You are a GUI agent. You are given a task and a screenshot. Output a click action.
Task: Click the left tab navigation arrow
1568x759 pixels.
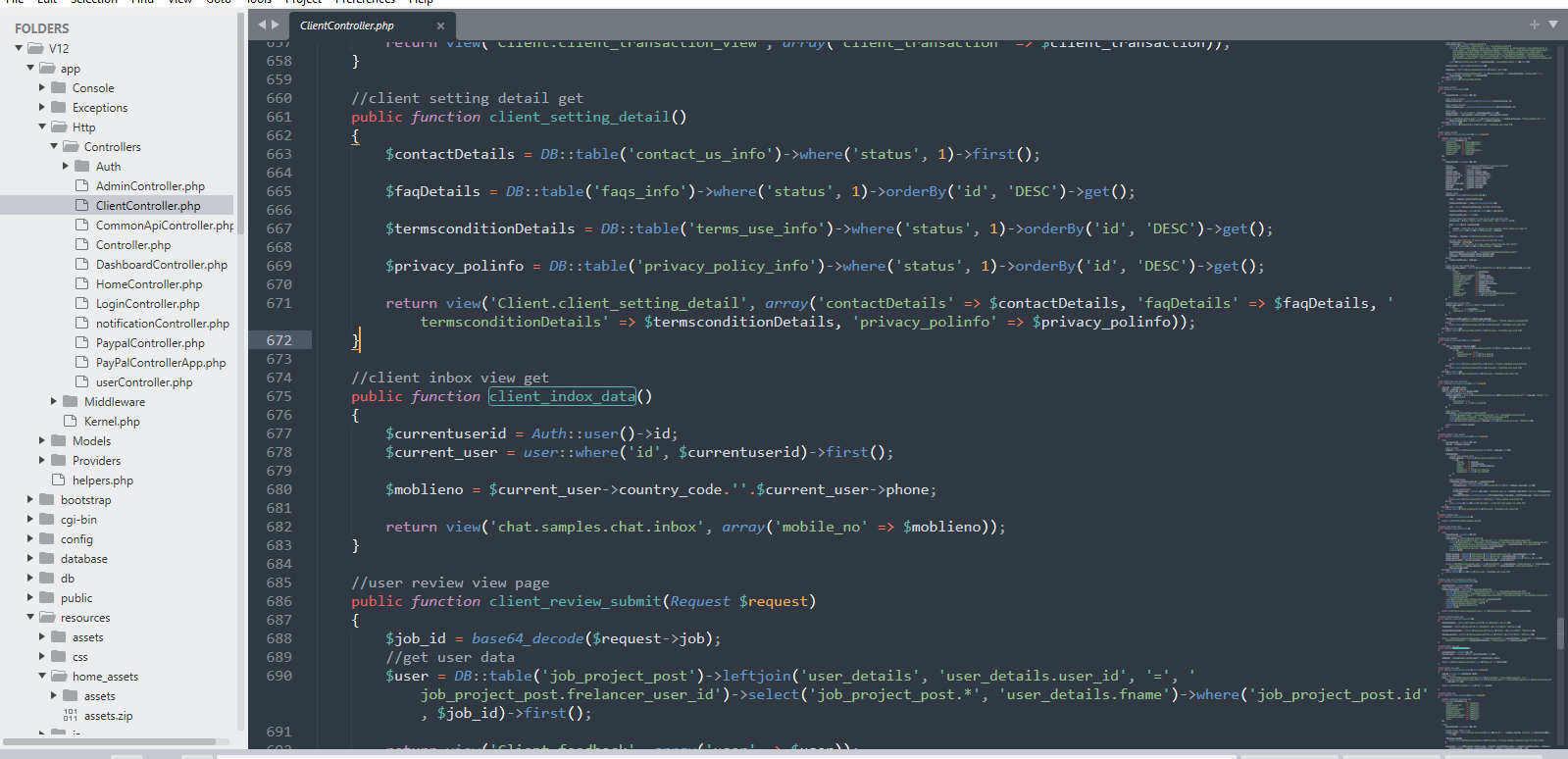pos(262,25)
